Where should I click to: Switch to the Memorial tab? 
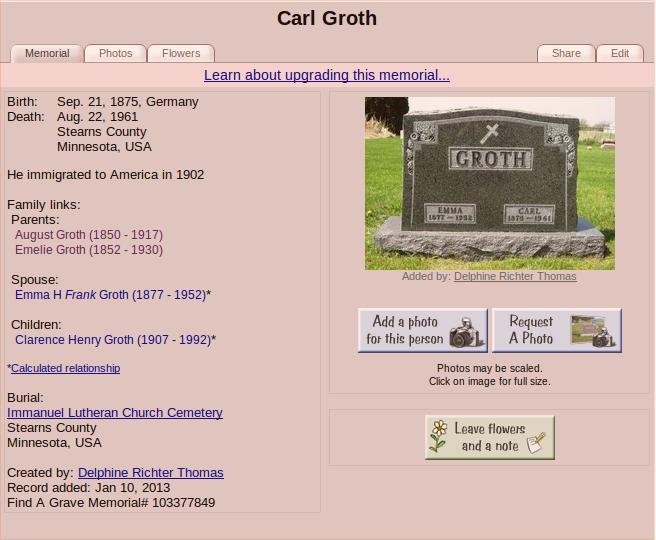(47, 53)
